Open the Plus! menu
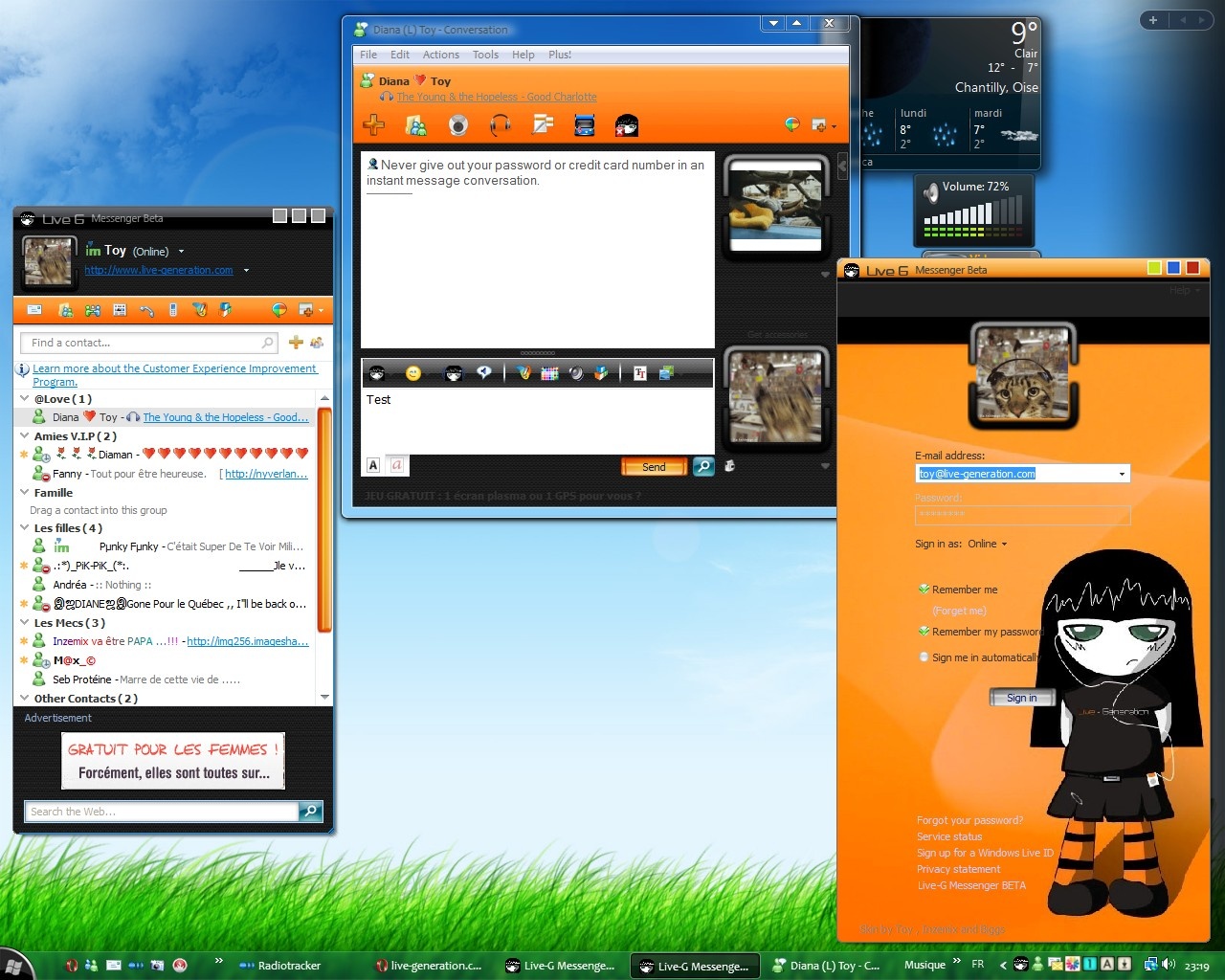 pos(560,55)
